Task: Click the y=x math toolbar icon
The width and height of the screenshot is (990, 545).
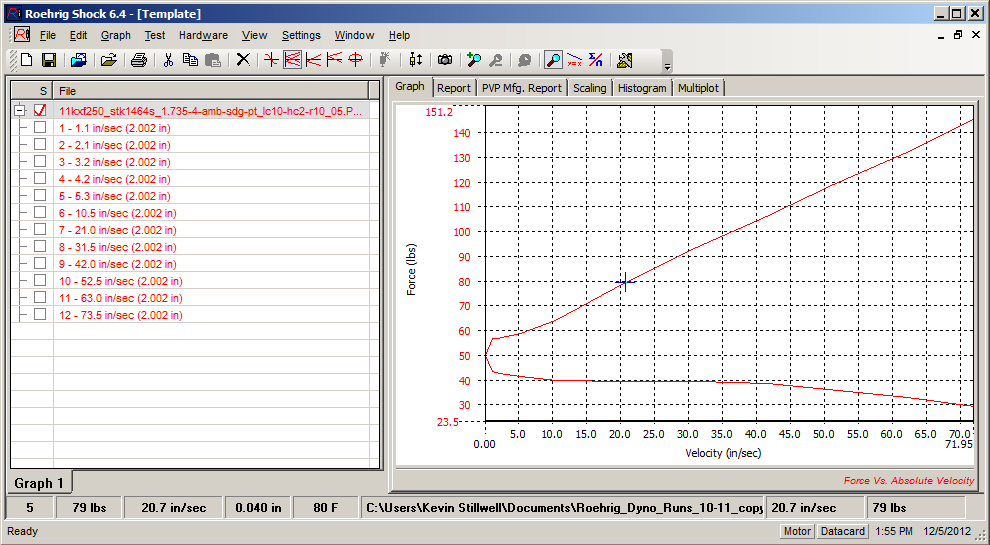Action: coord(575,60)
